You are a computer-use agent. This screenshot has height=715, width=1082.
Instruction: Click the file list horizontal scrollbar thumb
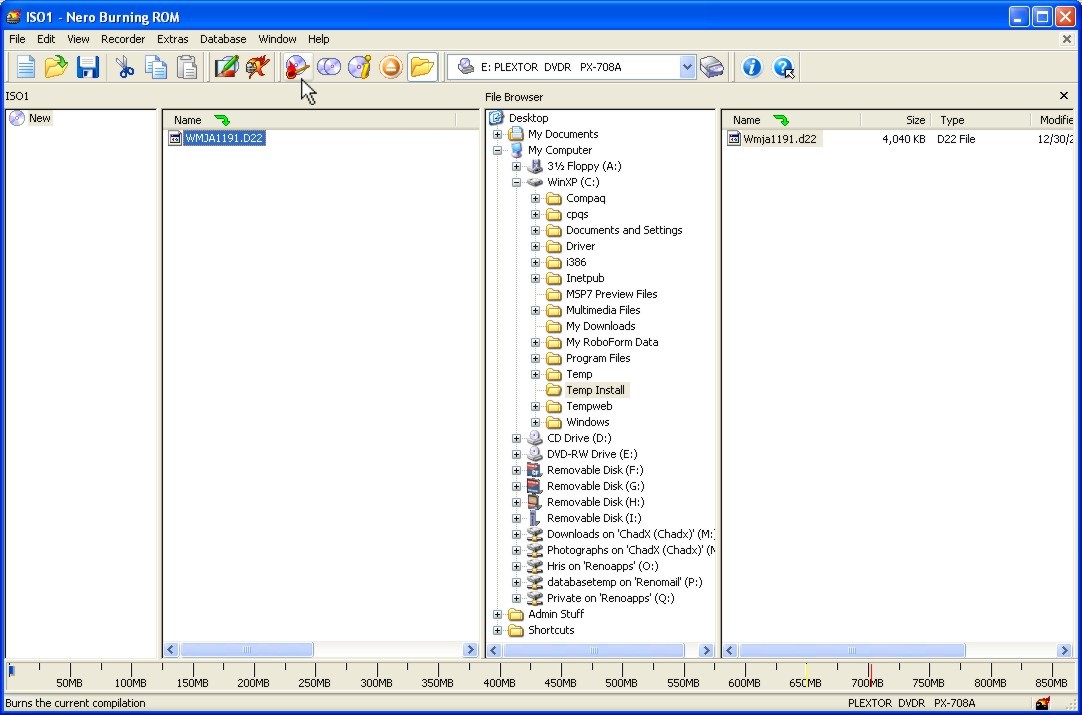coord(852,650)
